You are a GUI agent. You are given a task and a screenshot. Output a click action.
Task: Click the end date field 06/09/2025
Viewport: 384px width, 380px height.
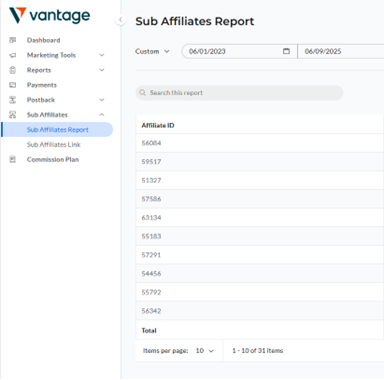coord(341,51)
